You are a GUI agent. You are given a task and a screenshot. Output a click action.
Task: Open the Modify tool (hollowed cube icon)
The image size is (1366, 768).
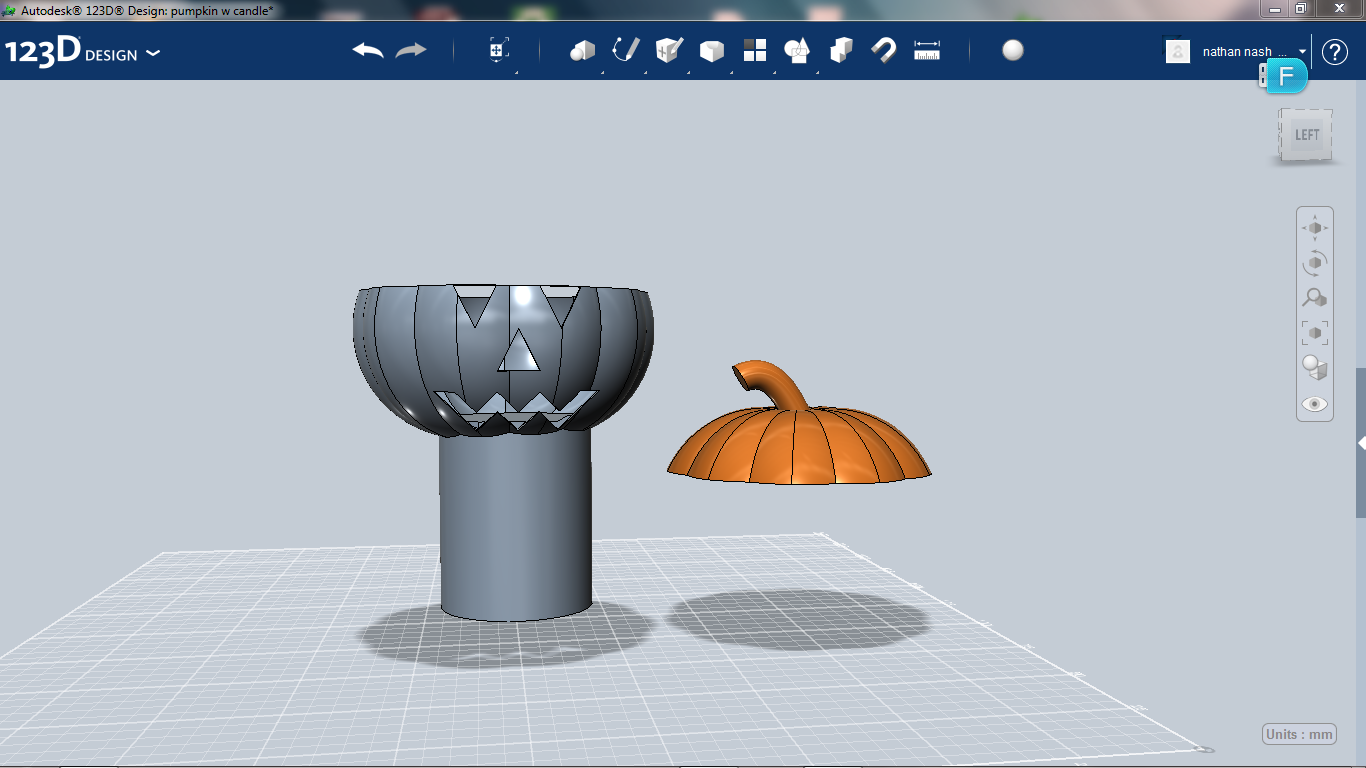[712, 51]
